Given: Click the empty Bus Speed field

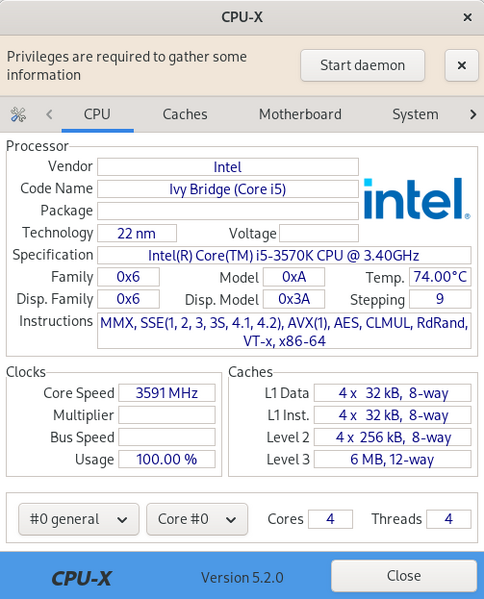Looking at the screenshot, I should pyautogui.click(x=167, y=437).
